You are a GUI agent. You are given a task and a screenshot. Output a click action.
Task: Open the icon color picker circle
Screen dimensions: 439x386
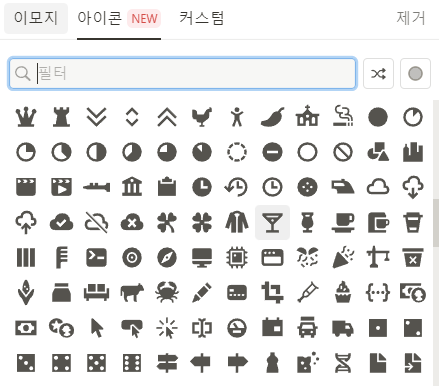[415, 74]
